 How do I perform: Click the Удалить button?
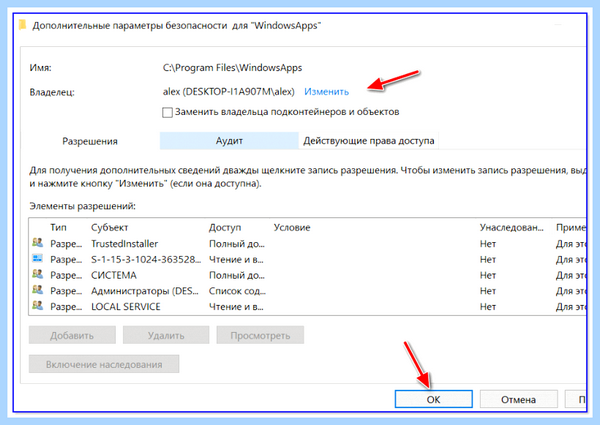(166, 335)
